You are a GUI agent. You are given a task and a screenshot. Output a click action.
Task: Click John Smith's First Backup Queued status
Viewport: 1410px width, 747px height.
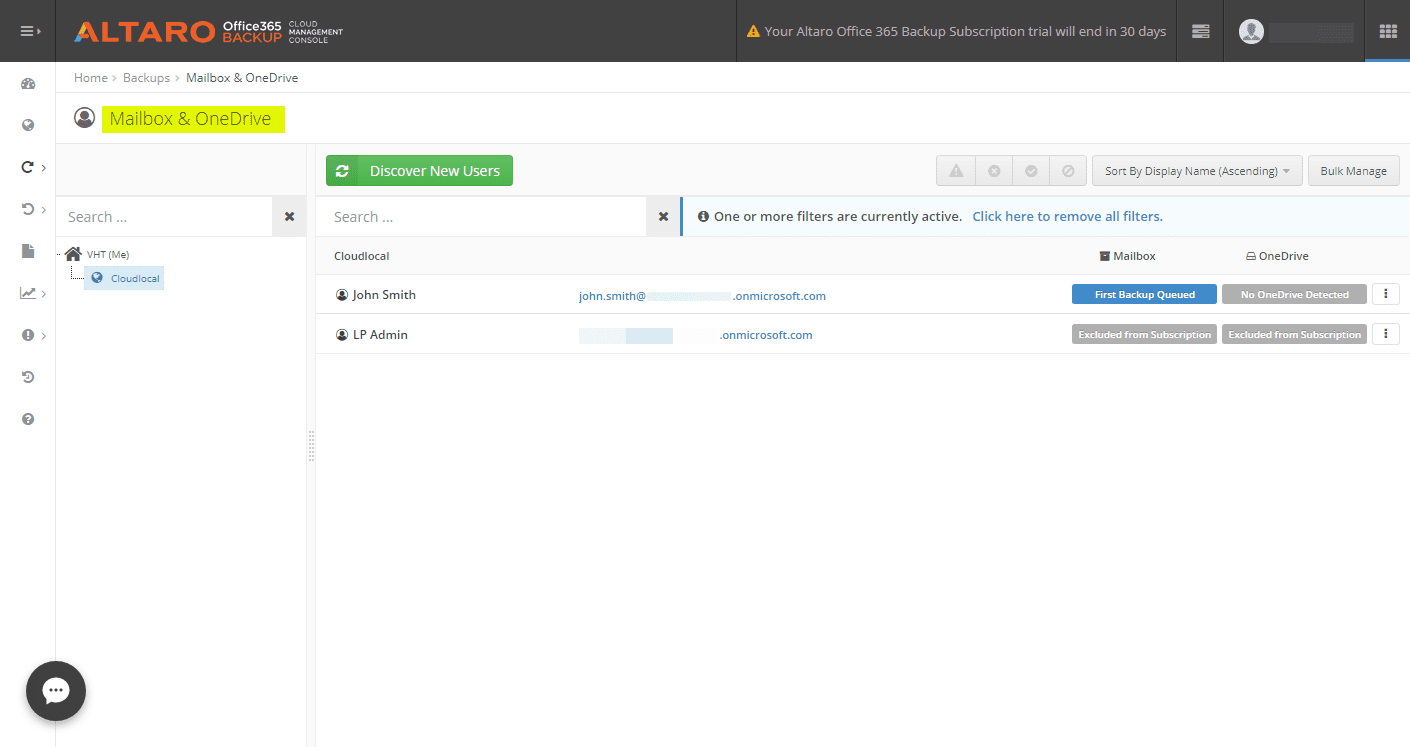click(x=1144, y=294)
